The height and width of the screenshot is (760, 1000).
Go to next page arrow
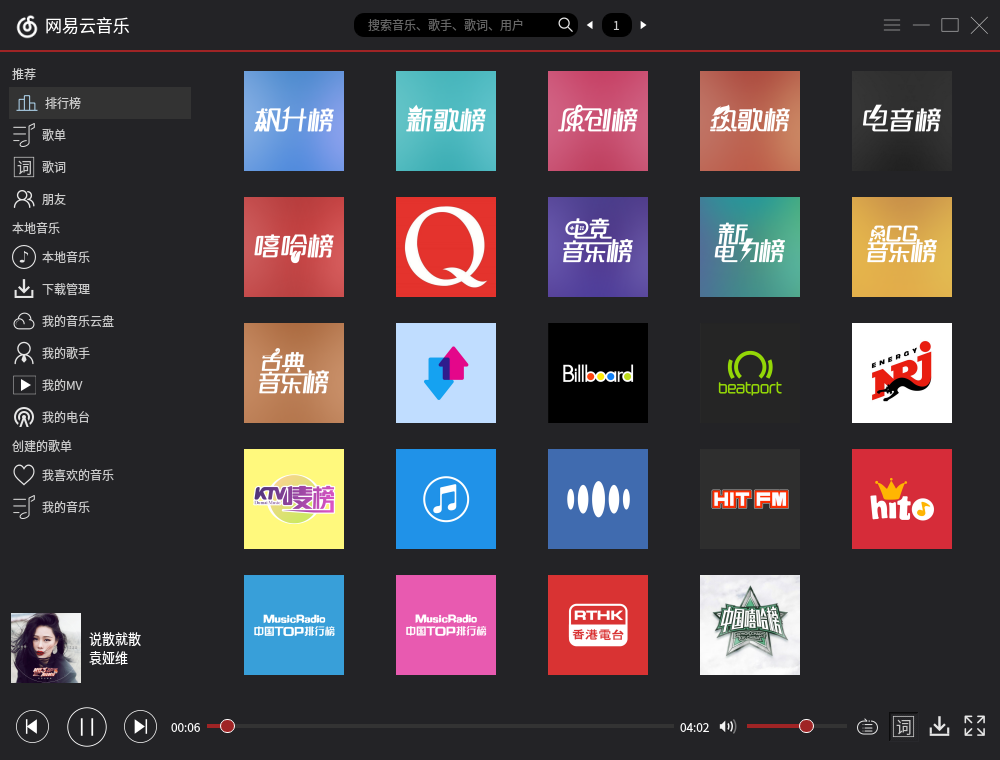643,25
